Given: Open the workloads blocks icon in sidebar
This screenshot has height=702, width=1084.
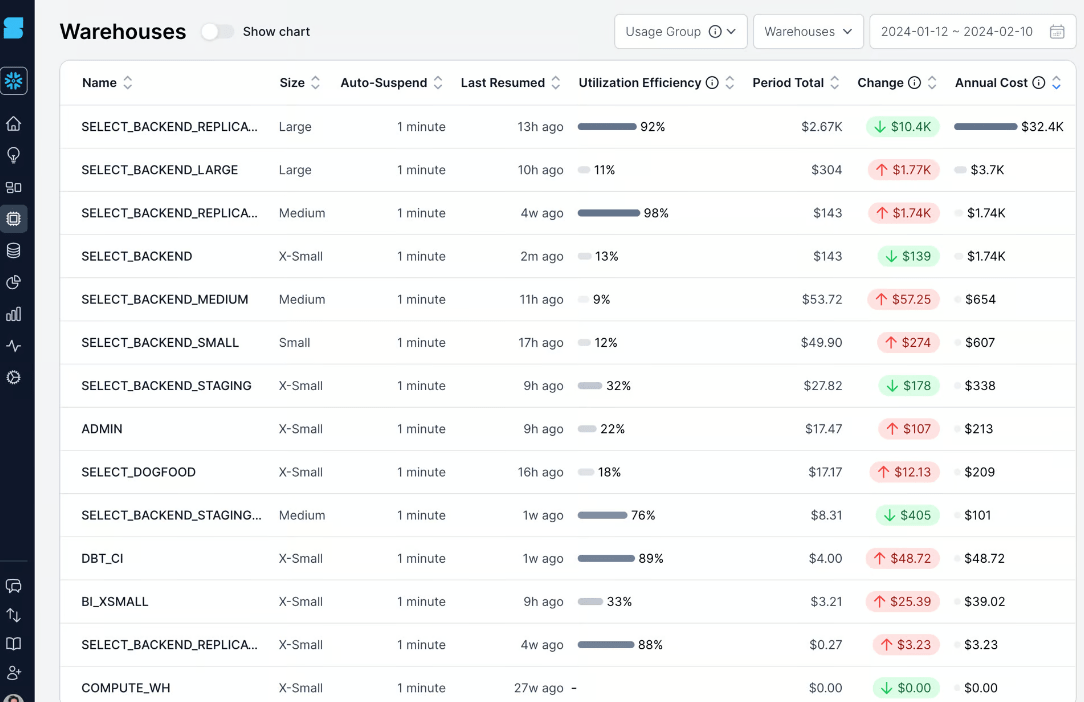Looking at the screenshot, I should coord(13,187).
